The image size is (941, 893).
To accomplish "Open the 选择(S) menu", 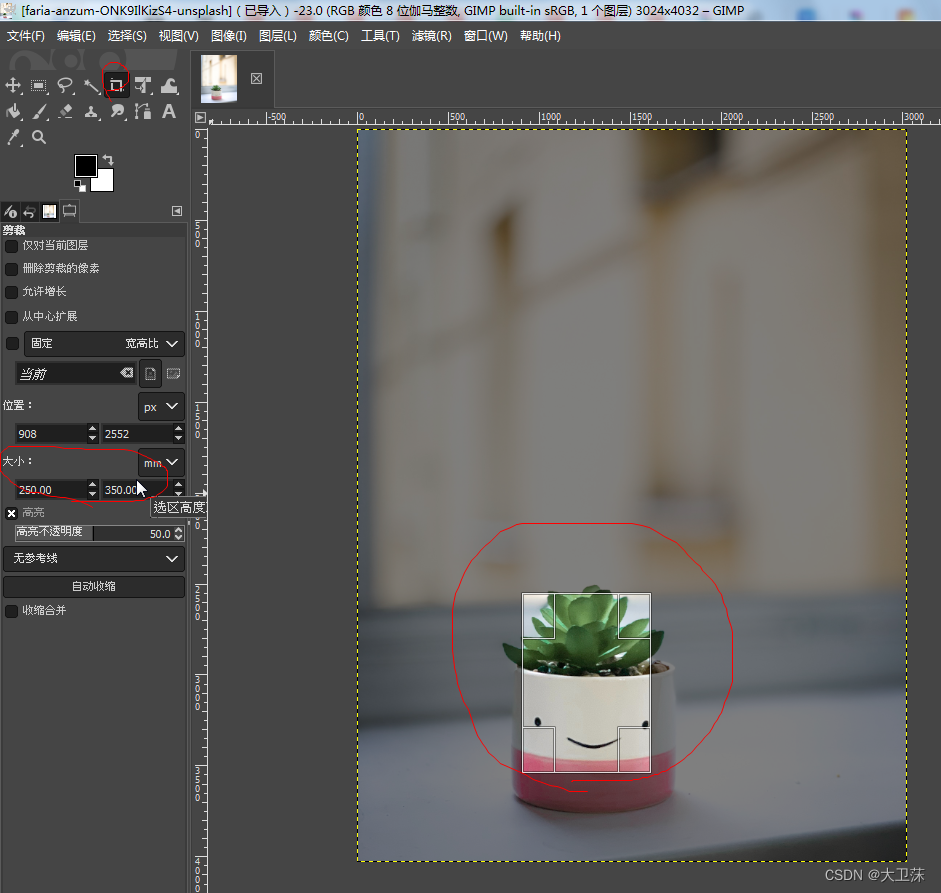I will pos(127,36).
